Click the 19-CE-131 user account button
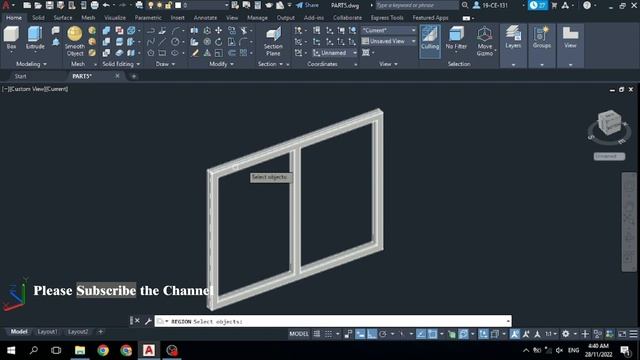 coord(491,5)
